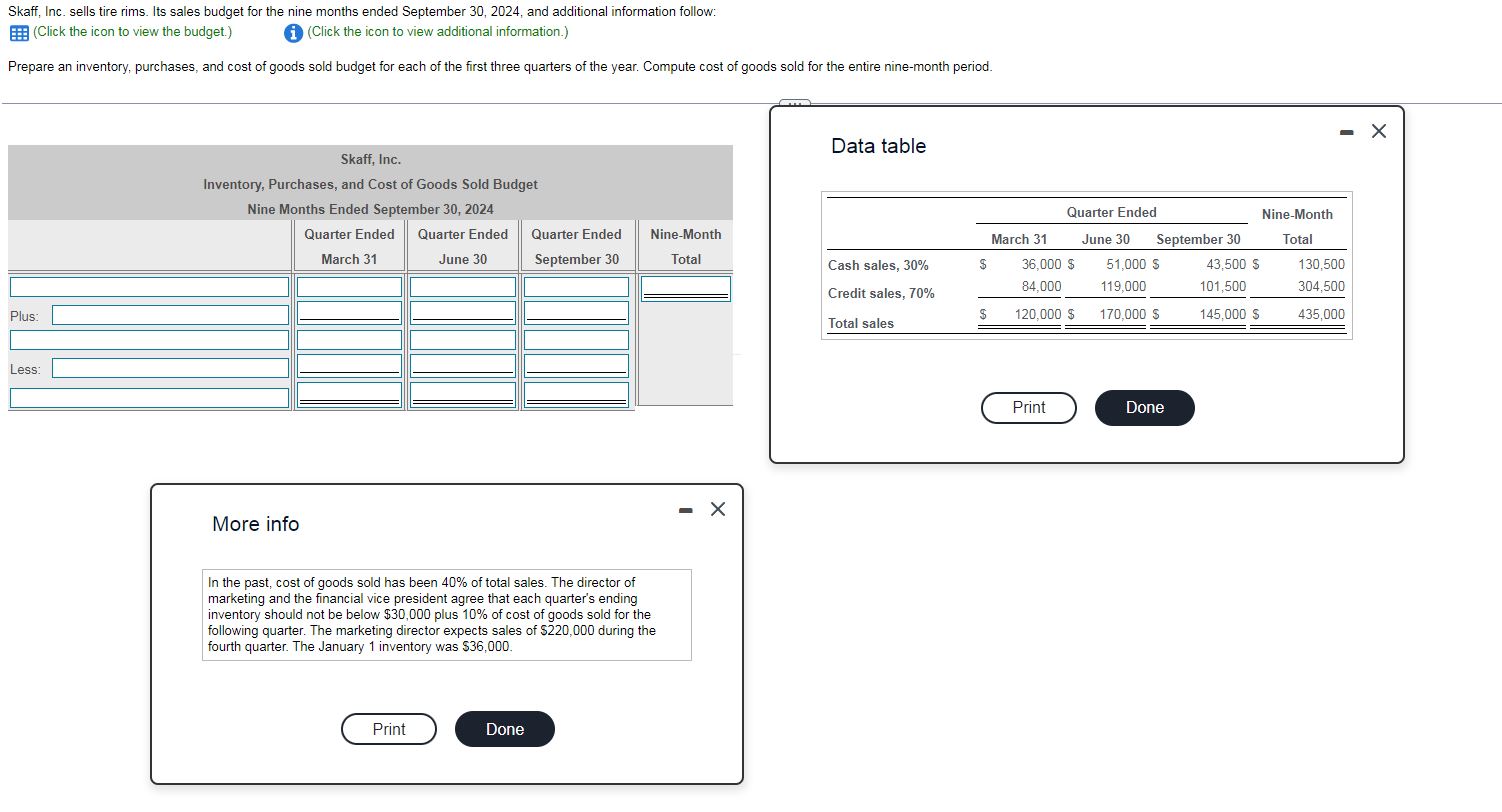Click the total sales value 145,000
This screenshot has width=1502, height=812.
1223,315
